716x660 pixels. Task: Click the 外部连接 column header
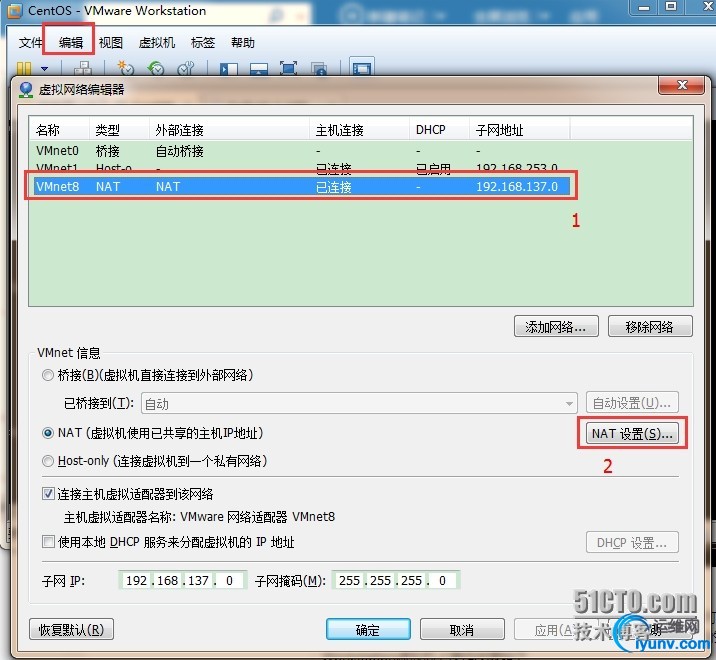point(229,130)
